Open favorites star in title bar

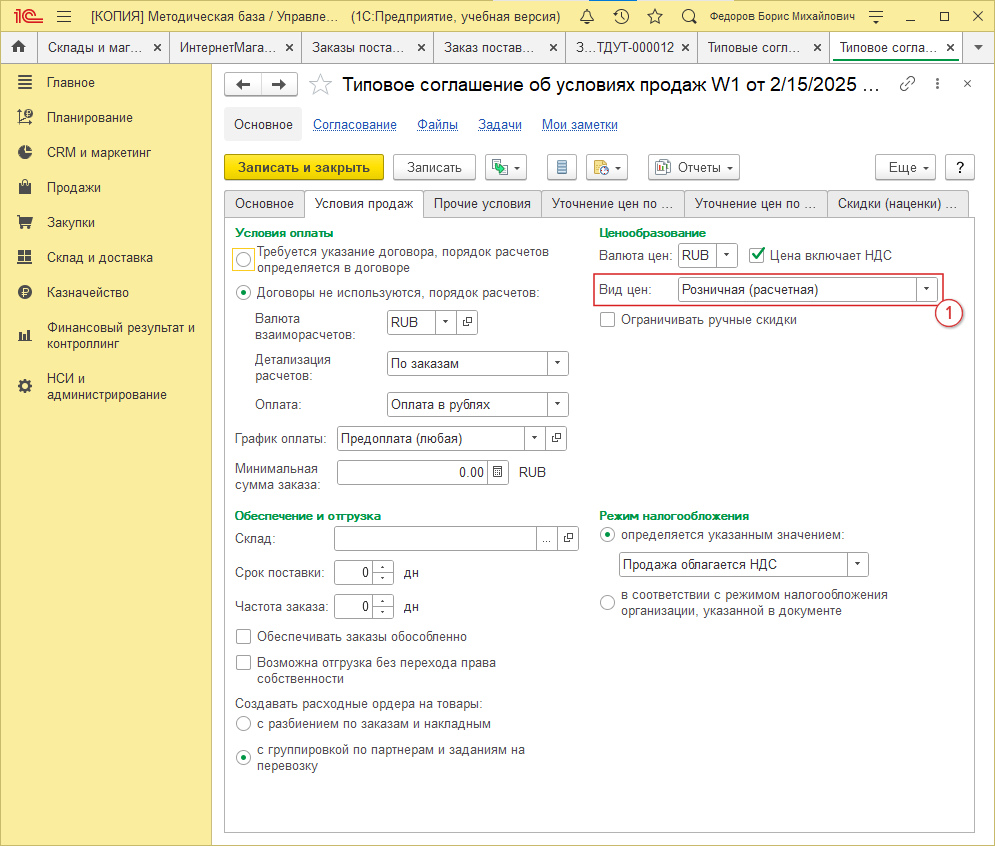pos(655,17)
